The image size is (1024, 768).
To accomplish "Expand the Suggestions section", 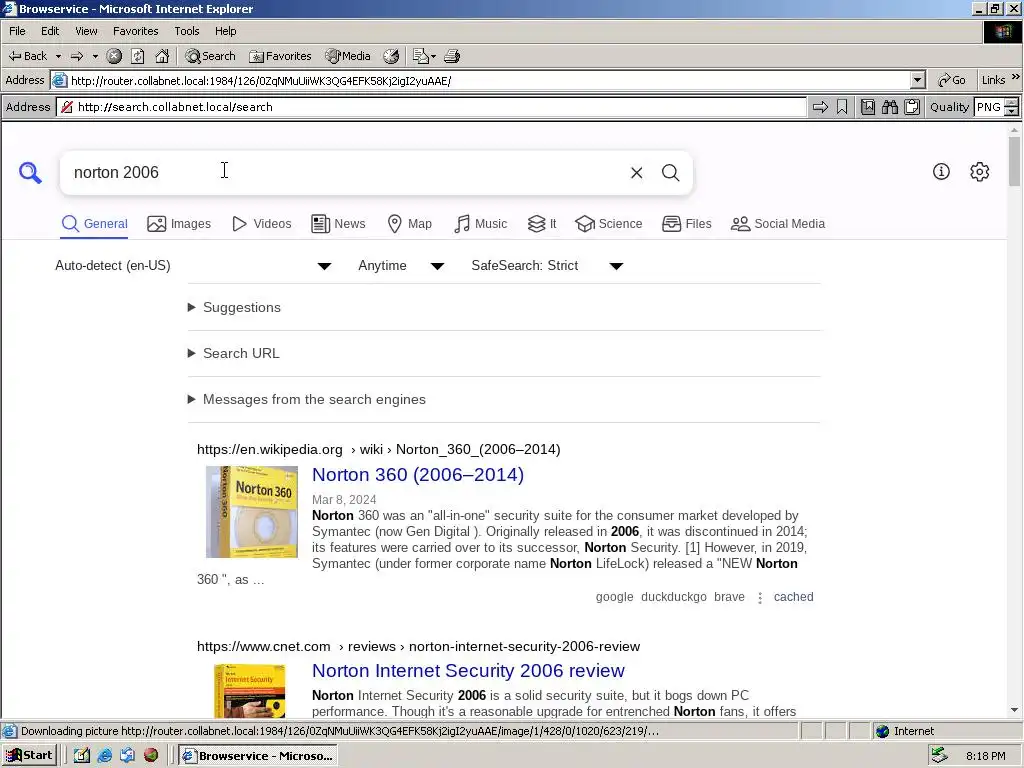I will click(234, 308).
